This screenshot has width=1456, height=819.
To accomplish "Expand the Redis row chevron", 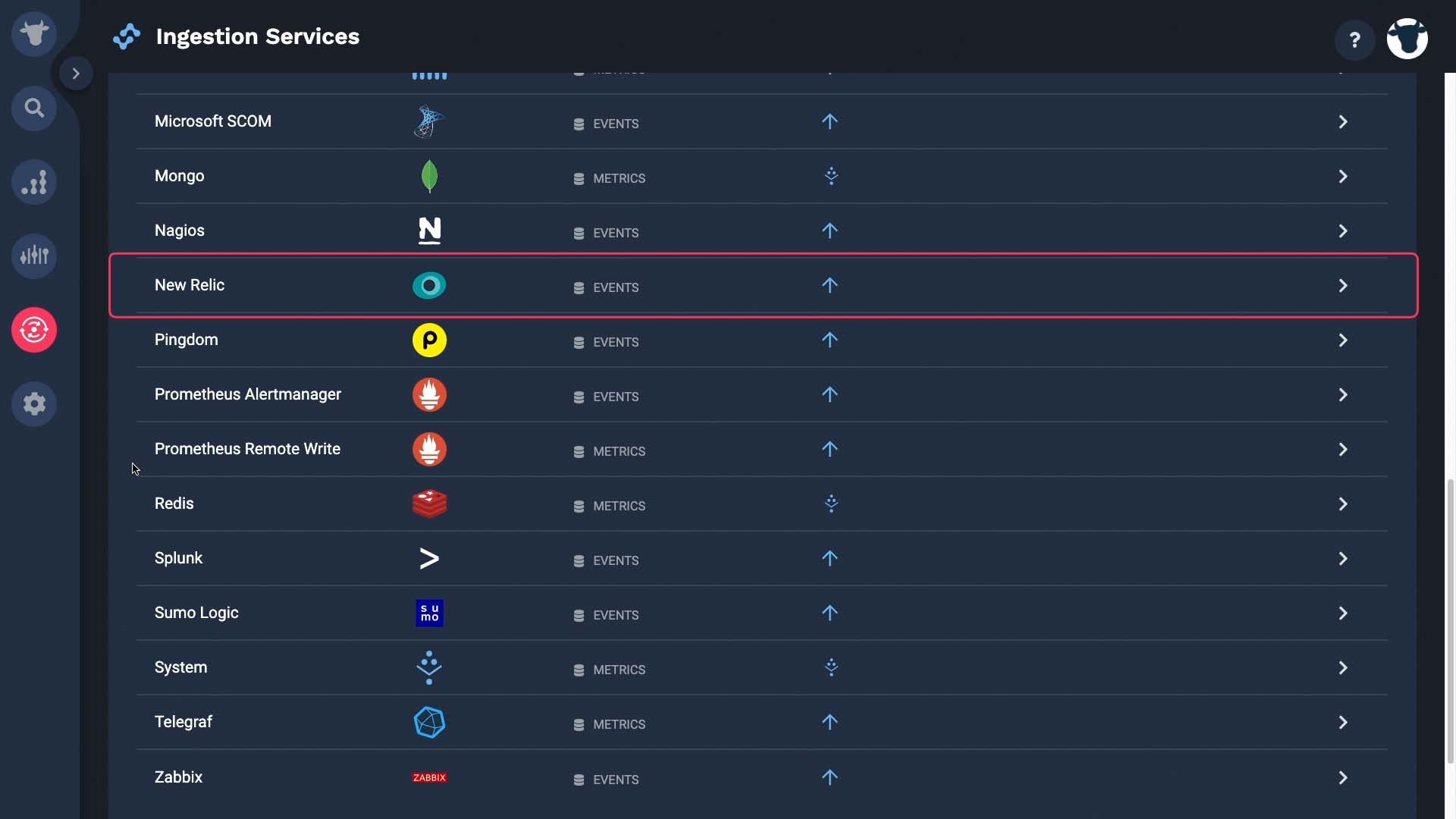I will coord(1343,504).
